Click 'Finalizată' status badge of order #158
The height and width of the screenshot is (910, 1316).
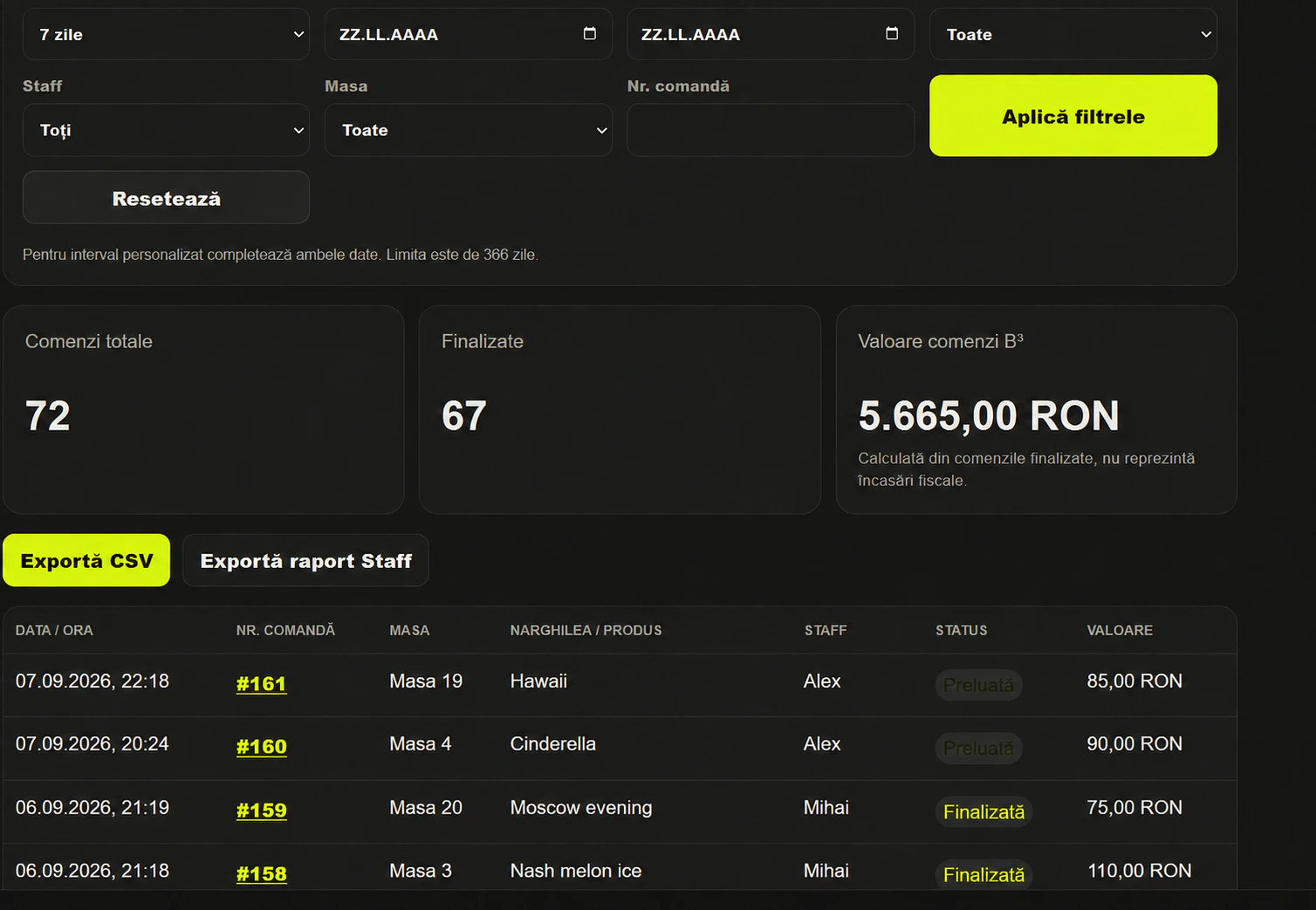[x=984, y=874]
